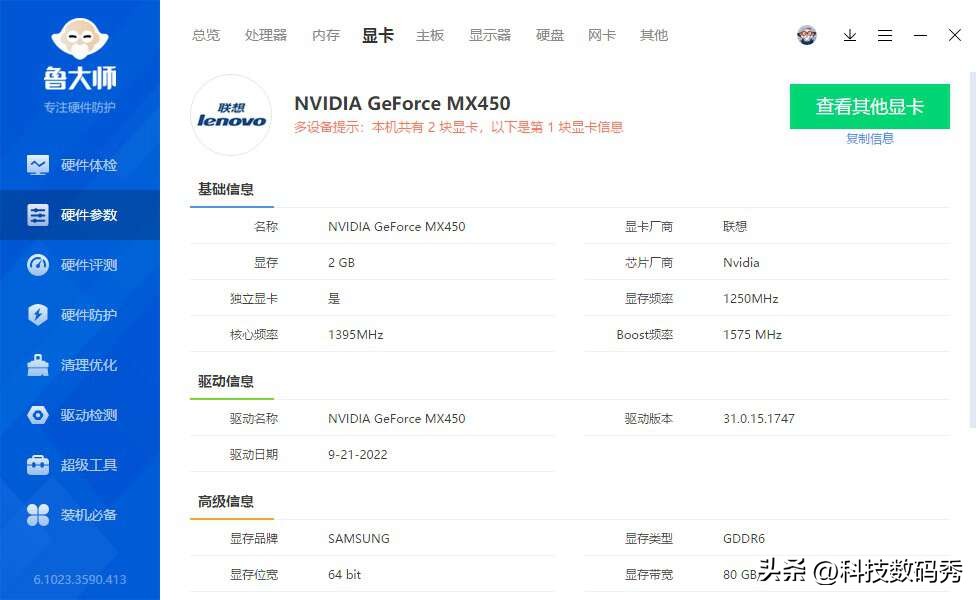The width and height of the screenshot is (980, 600).
Task: Open 驱动检测 driver detection
Action: 80,414
